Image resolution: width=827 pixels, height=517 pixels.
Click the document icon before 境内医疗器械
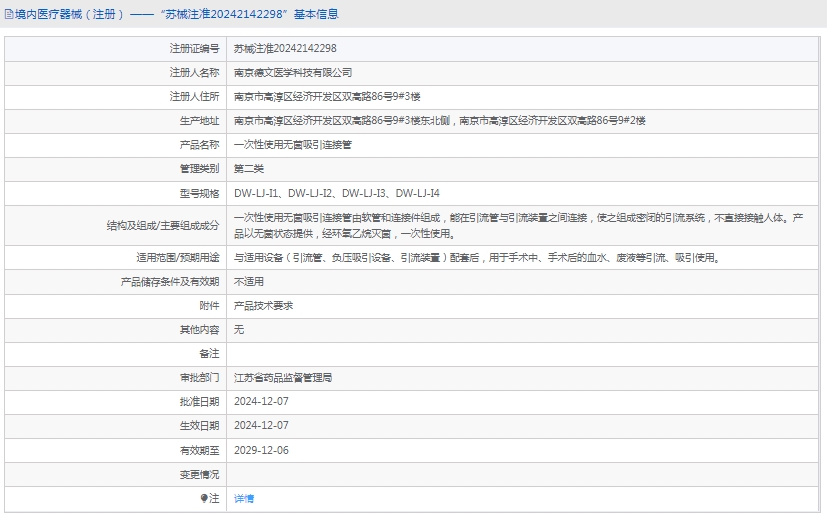click(8, 14)
